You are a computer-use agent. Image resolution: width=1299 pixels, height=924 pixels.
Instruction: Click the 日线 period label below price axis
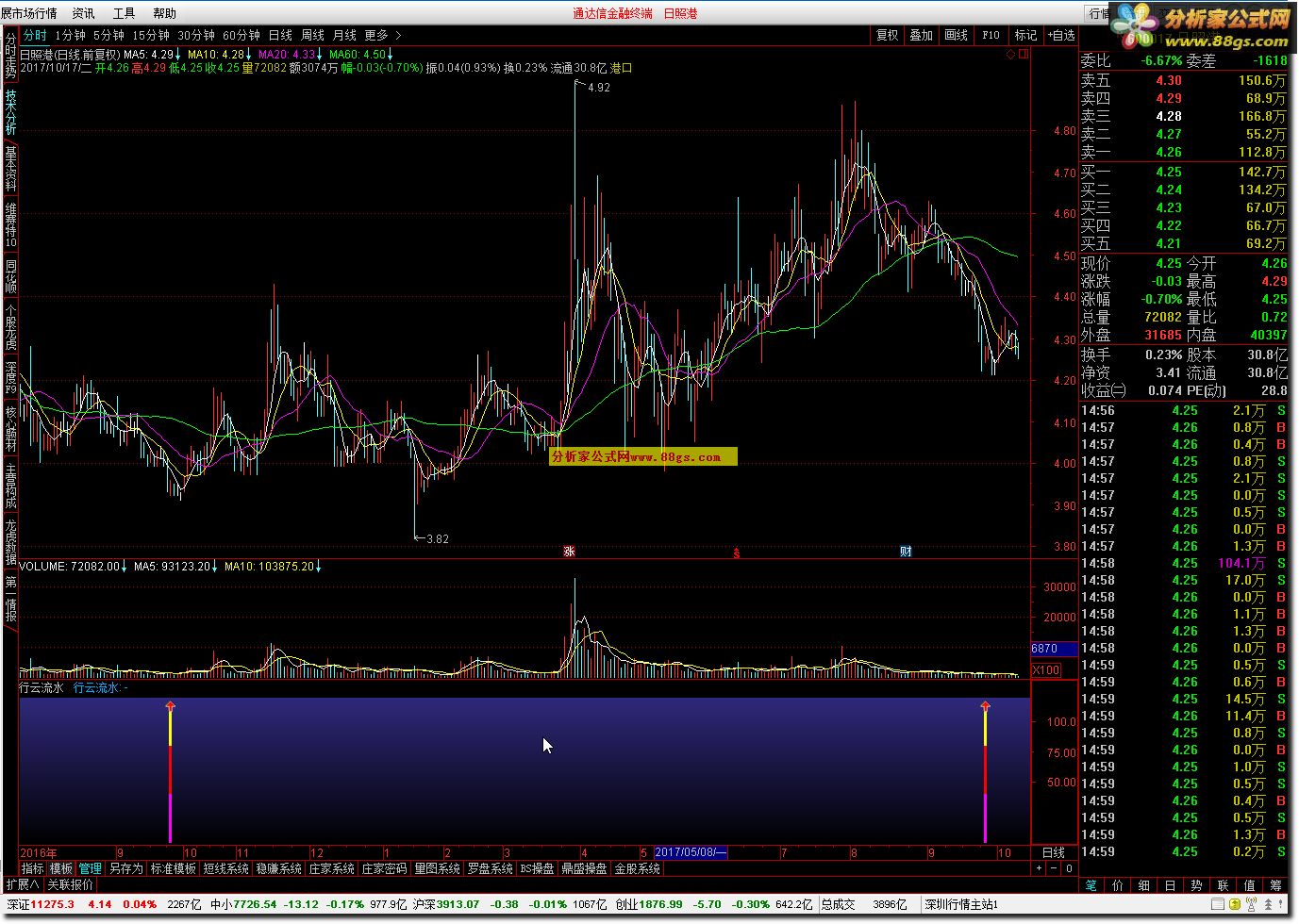pos(1054,852)
